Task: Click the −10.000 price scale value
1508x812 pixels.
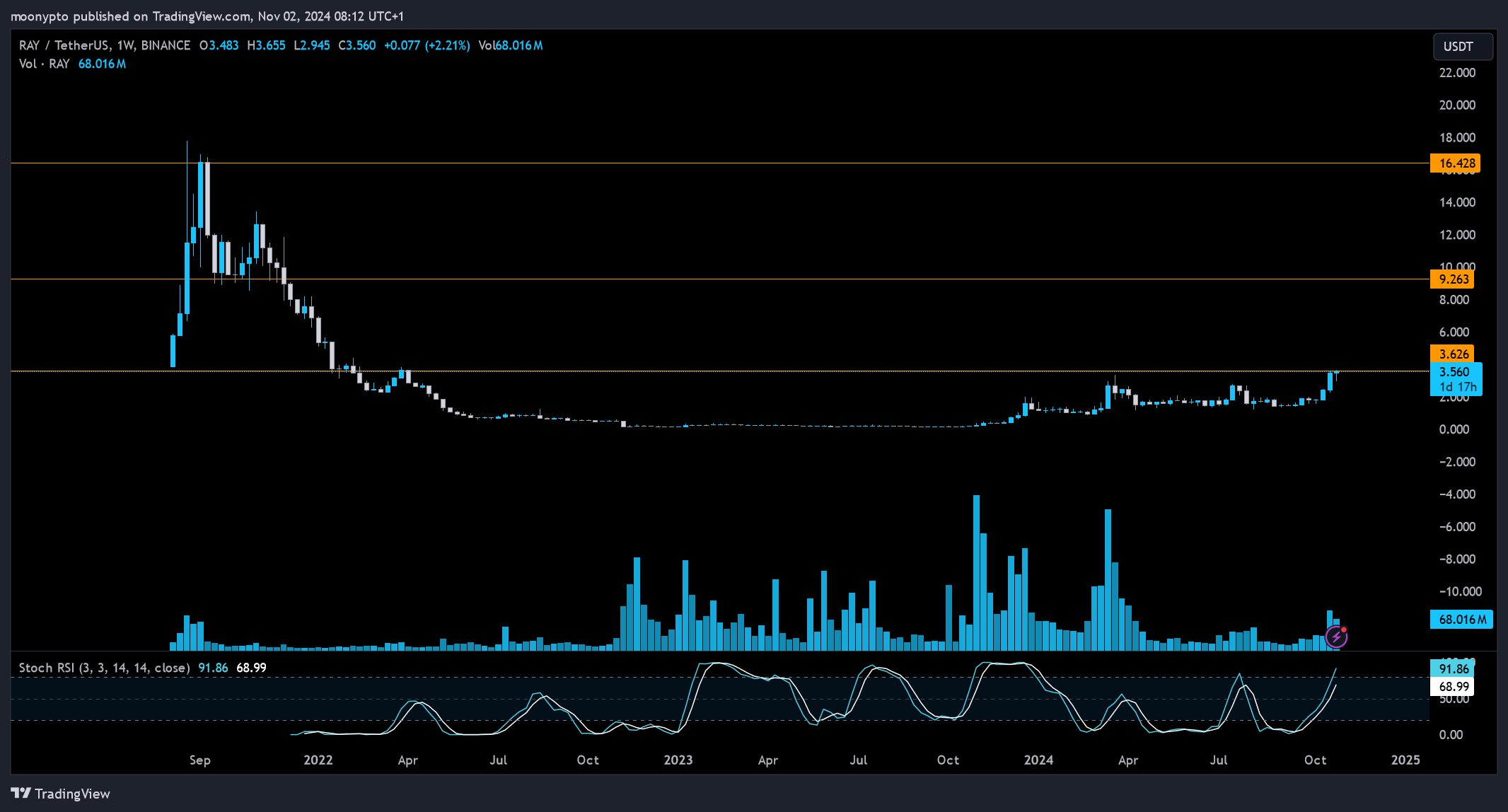Action: pos(1459,592)
